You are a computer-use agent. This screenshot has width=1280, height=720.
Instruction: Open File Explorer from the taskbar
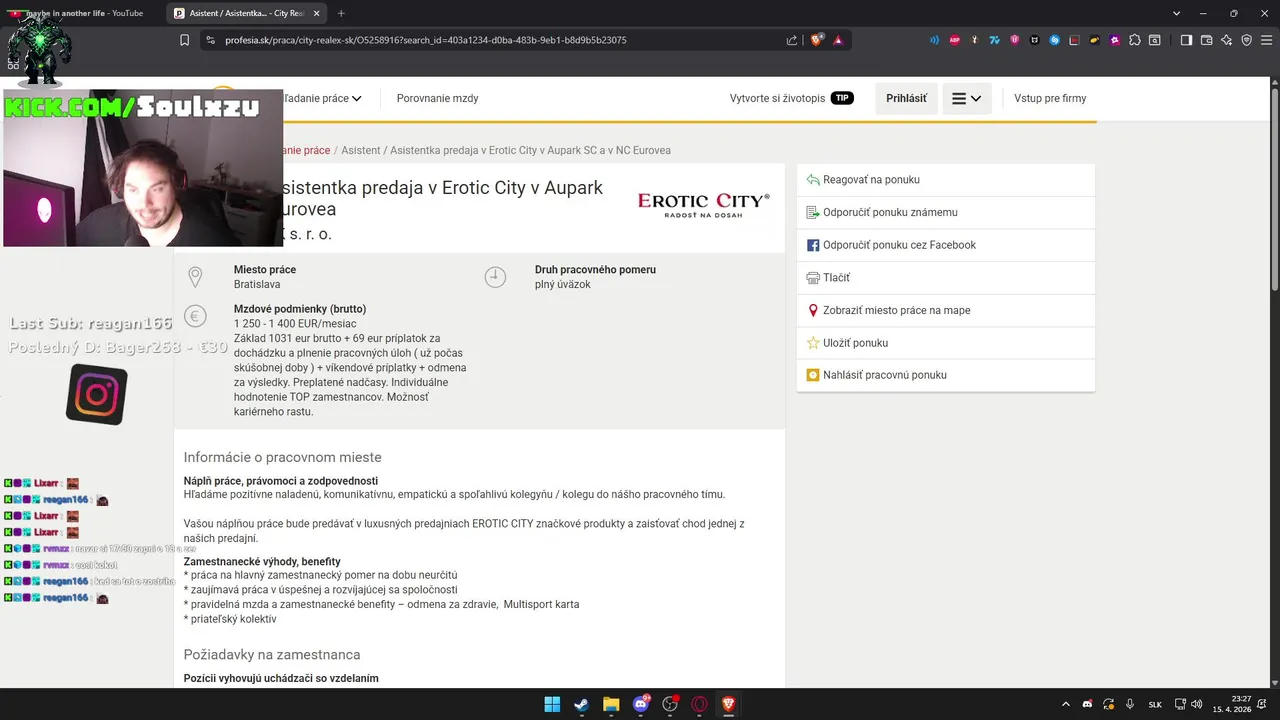(x=611, y=704)
